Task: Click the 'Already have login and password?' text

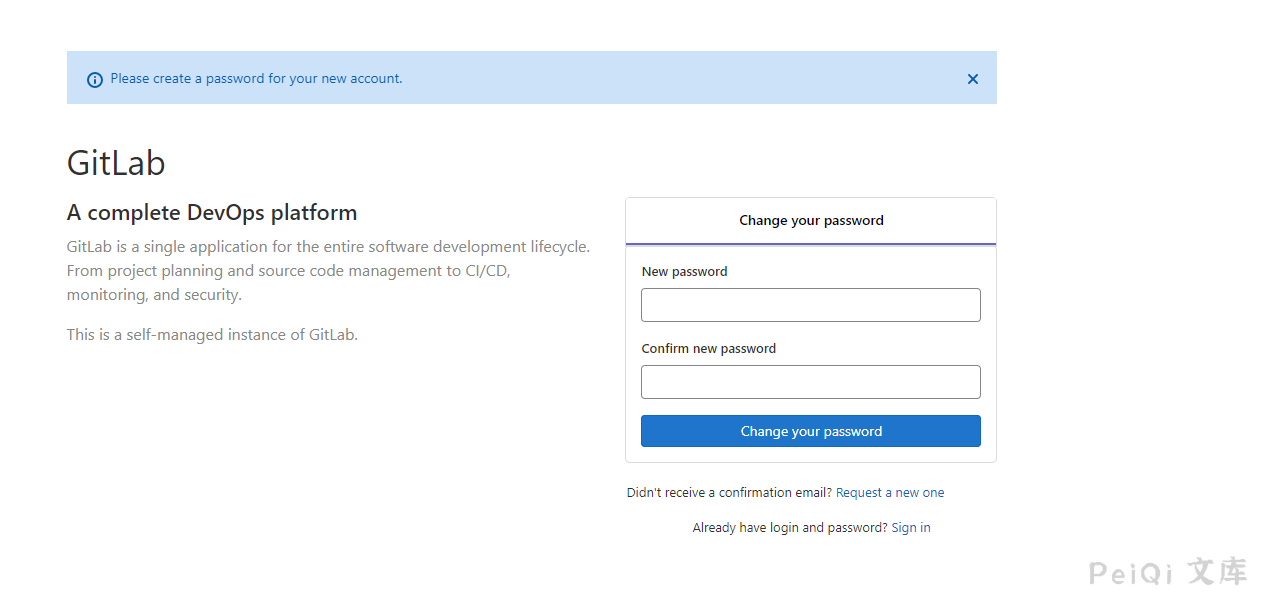Action: (789, 528)
